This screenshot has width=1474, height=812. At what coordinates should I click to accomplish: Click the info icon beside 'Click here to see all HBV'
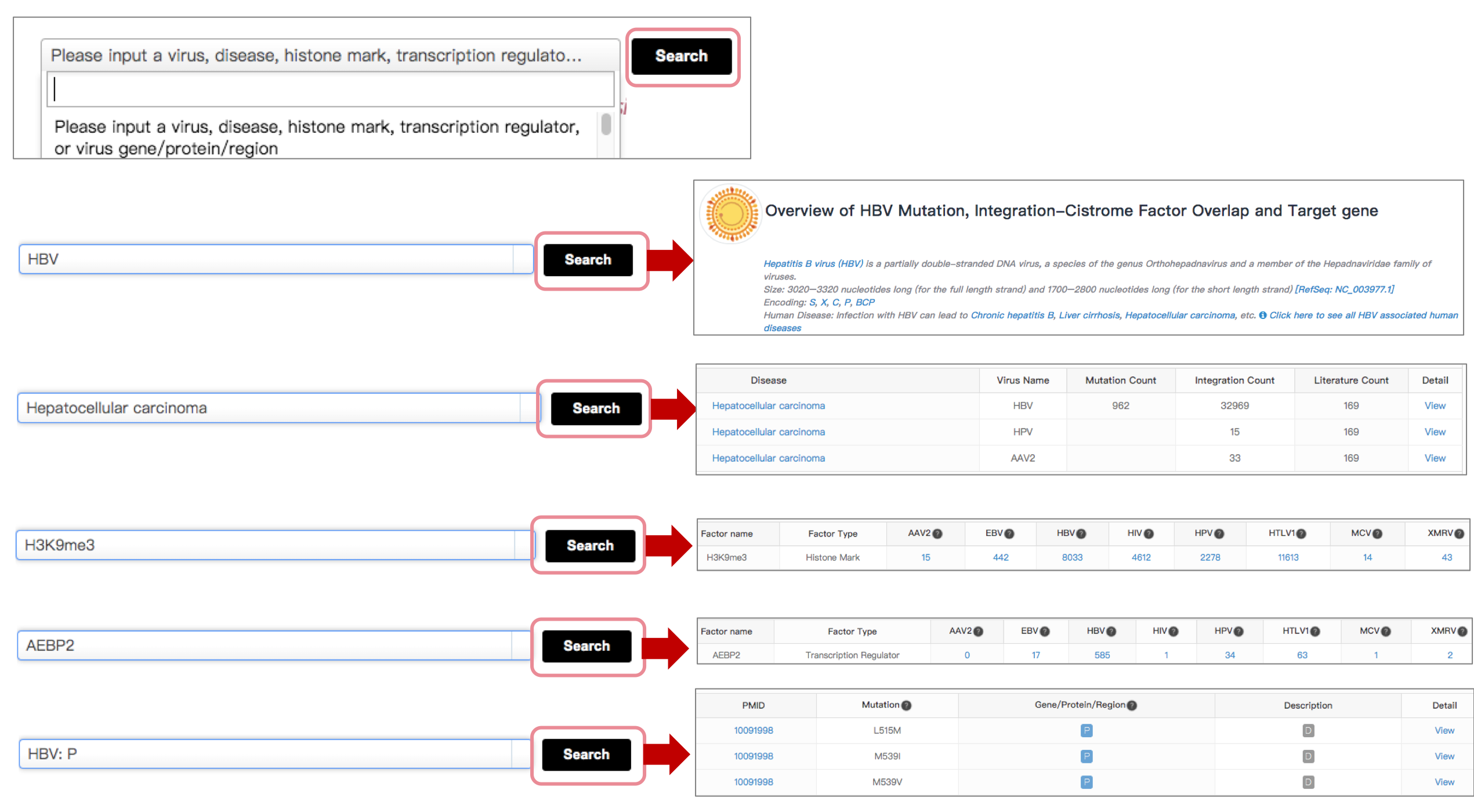click(1262, 315)
